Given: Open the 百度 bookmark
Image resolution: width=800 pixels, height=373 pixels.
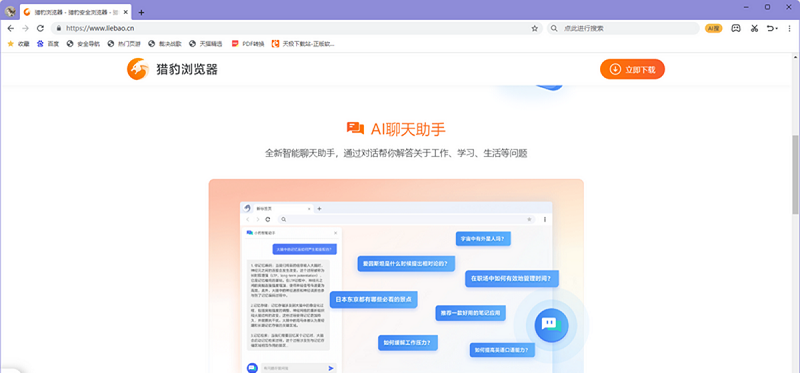Looking at the screenshot, I should [48, 44].
